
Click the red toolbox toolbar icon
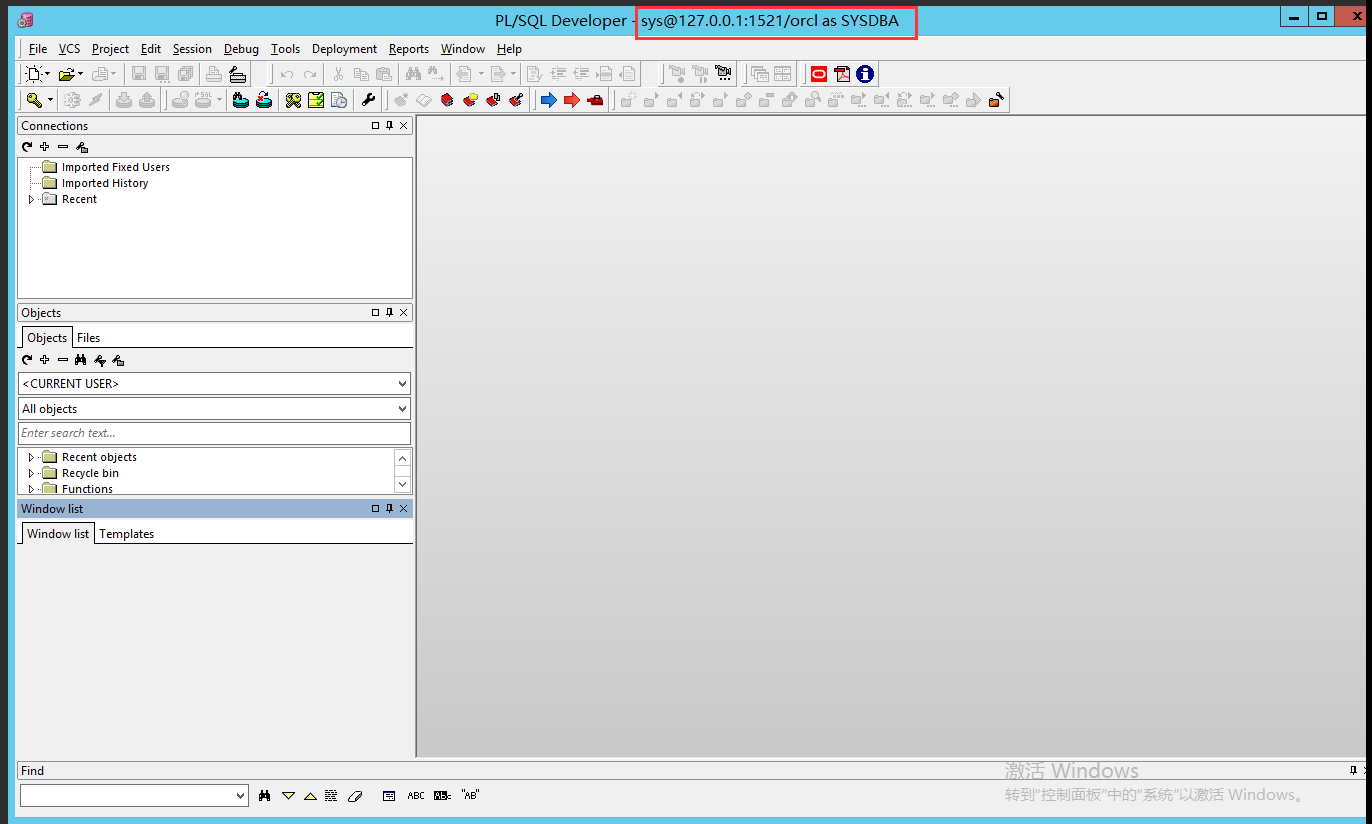pyautogui.click(x=595, y=100)
